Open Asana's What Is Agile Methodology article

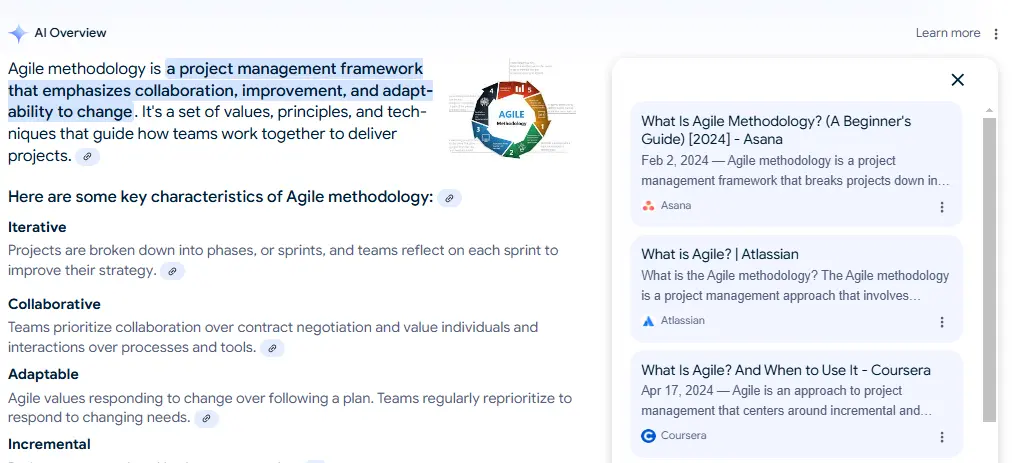pyautogui.click(x=775, y=130)
